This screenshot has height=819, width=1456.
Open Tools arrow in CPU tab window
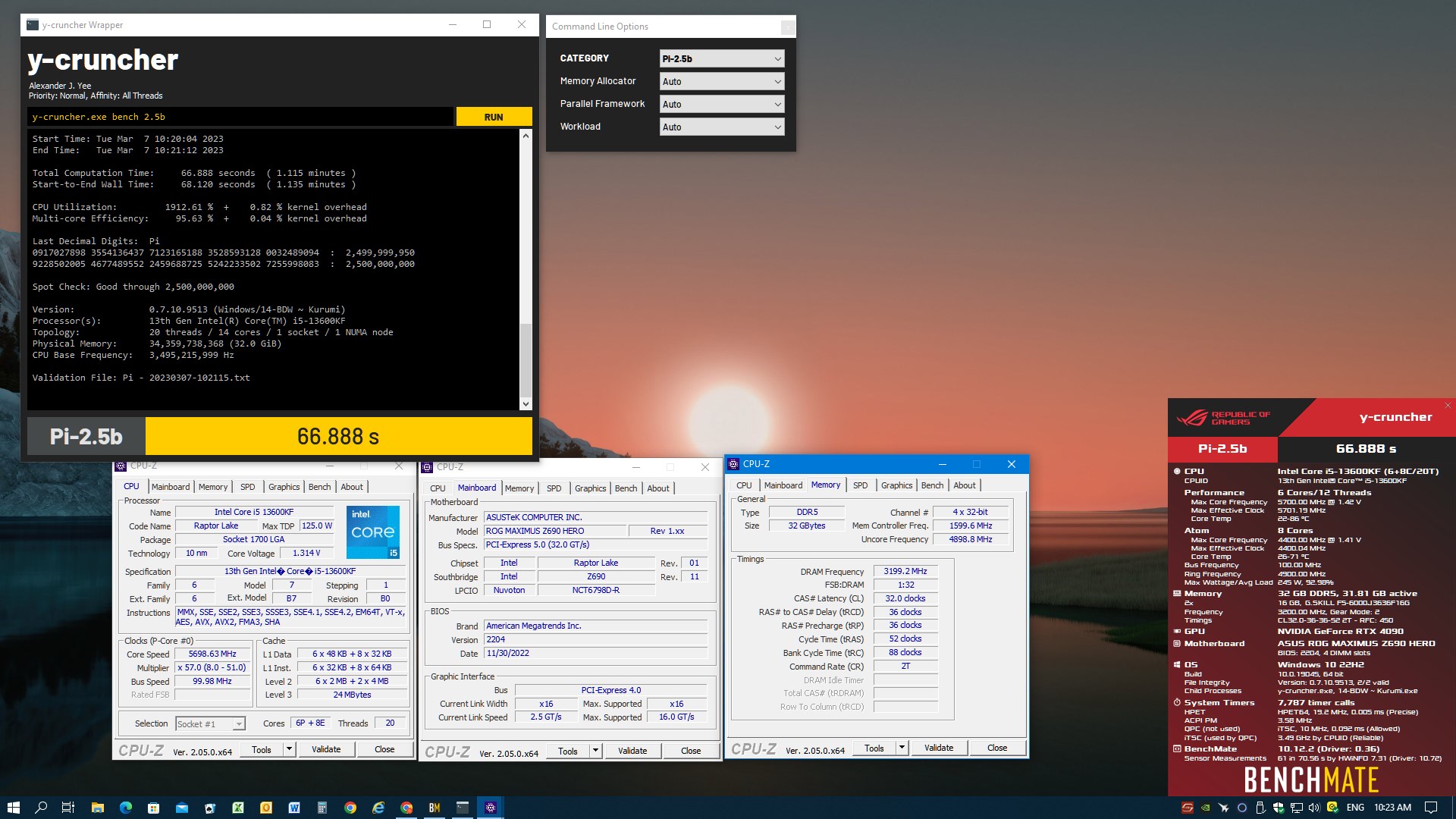click(289, 749)
